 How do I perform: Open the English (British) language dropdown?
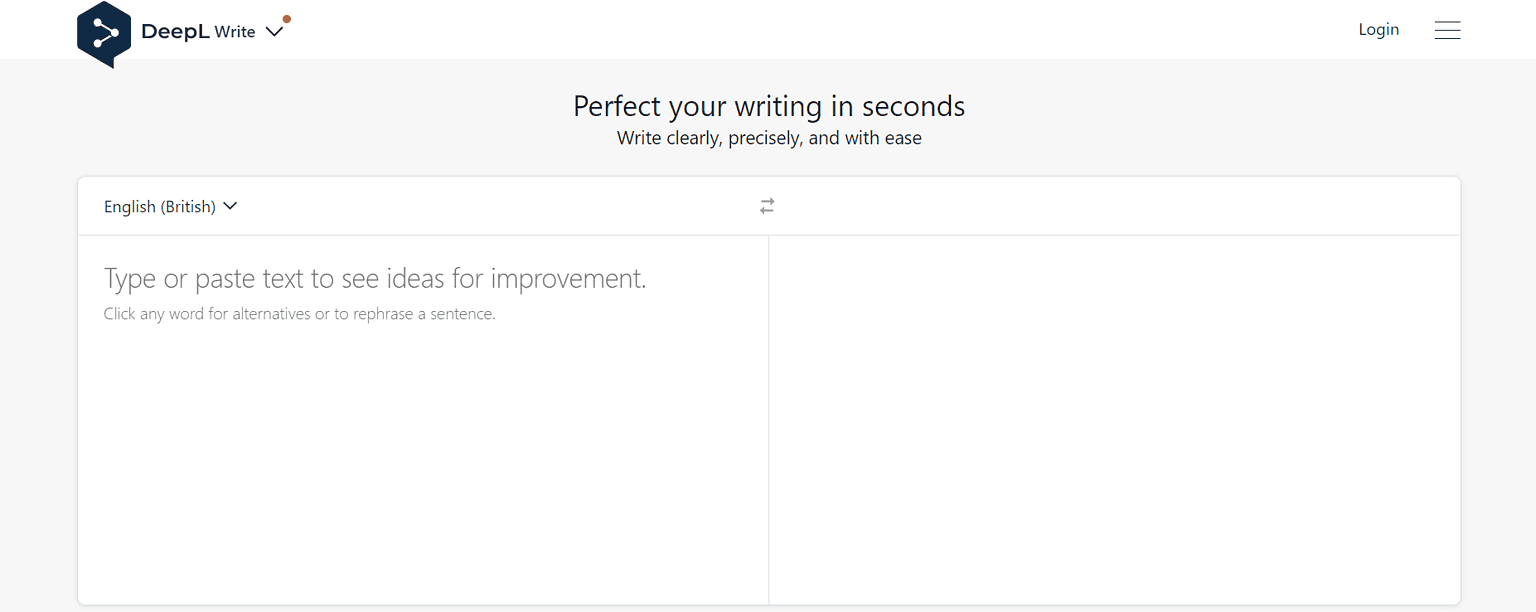170,206
